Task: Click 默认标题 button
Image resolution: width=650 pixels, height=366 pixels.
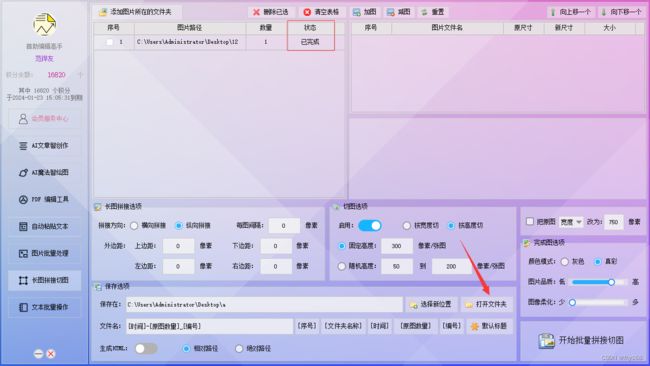Action: [x=490, y=326]
